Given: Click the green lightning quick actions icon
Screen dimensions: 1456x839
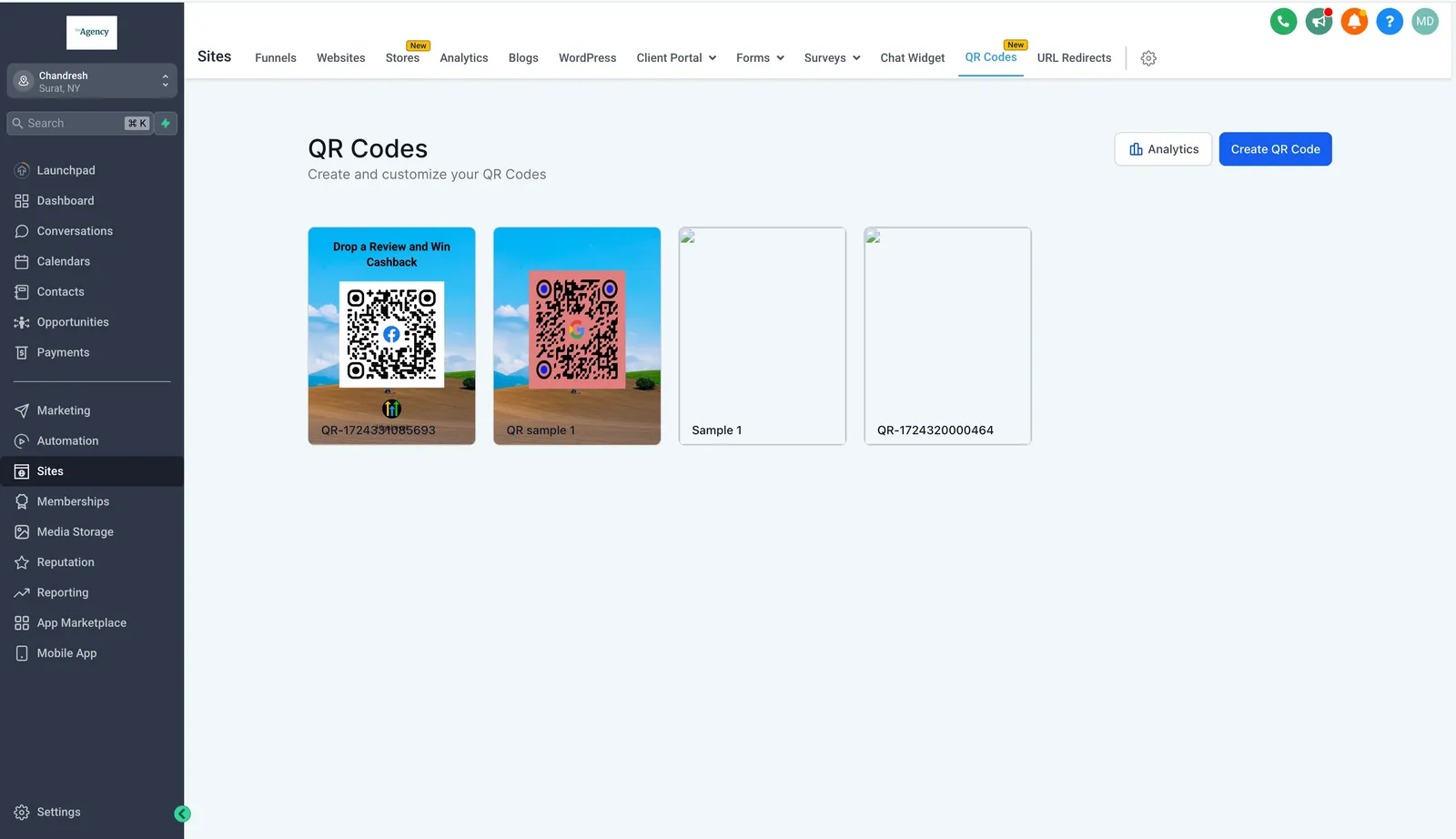Looking at the screenshot, I should tap(166, 123).
